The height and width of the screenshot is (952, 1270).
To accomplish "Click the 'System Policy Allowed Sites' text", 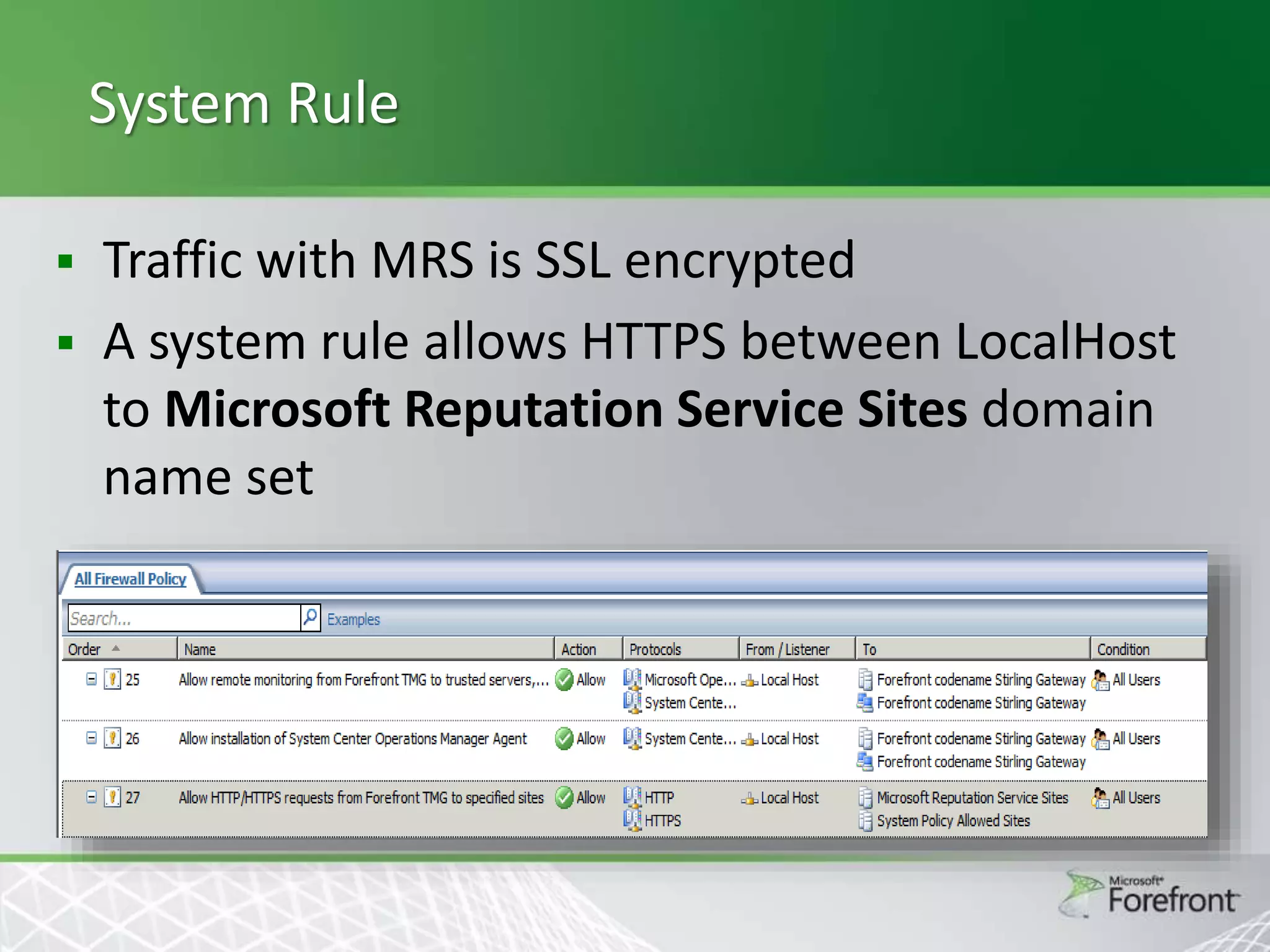I will click(953, 821).
